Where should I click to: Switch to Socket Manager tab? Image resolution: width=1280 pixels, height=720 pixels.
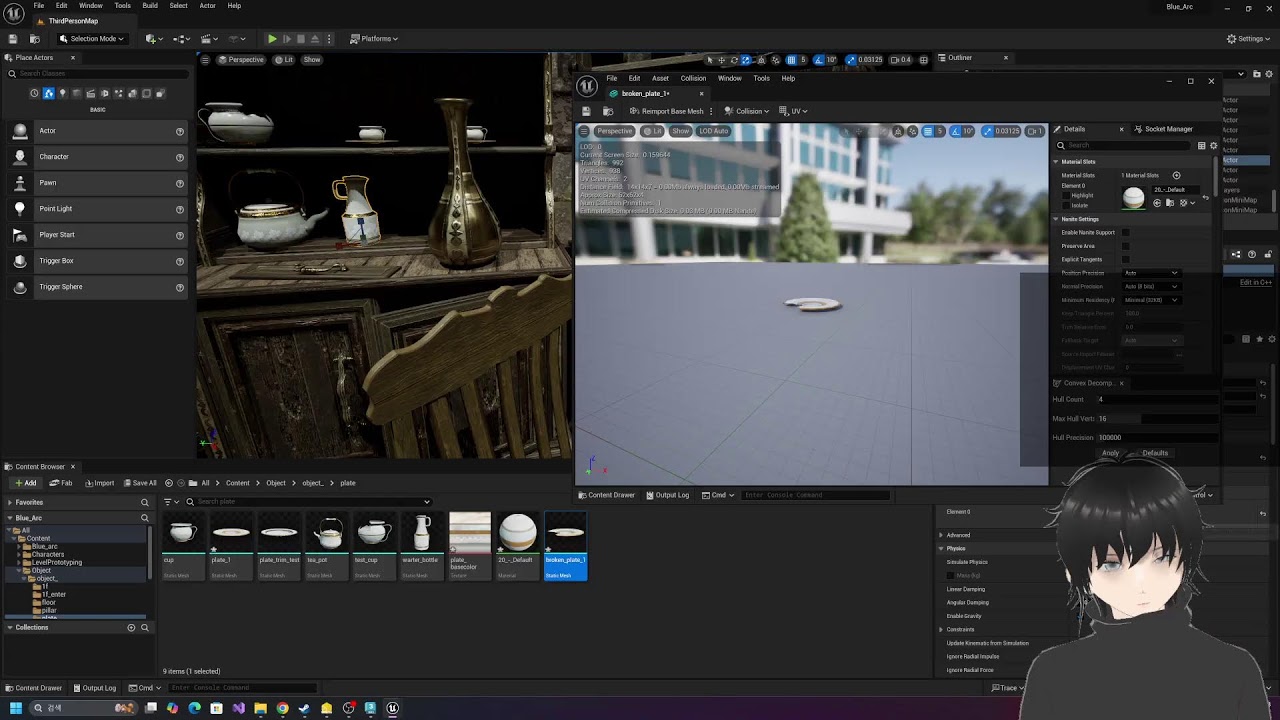coord(1163,129)
